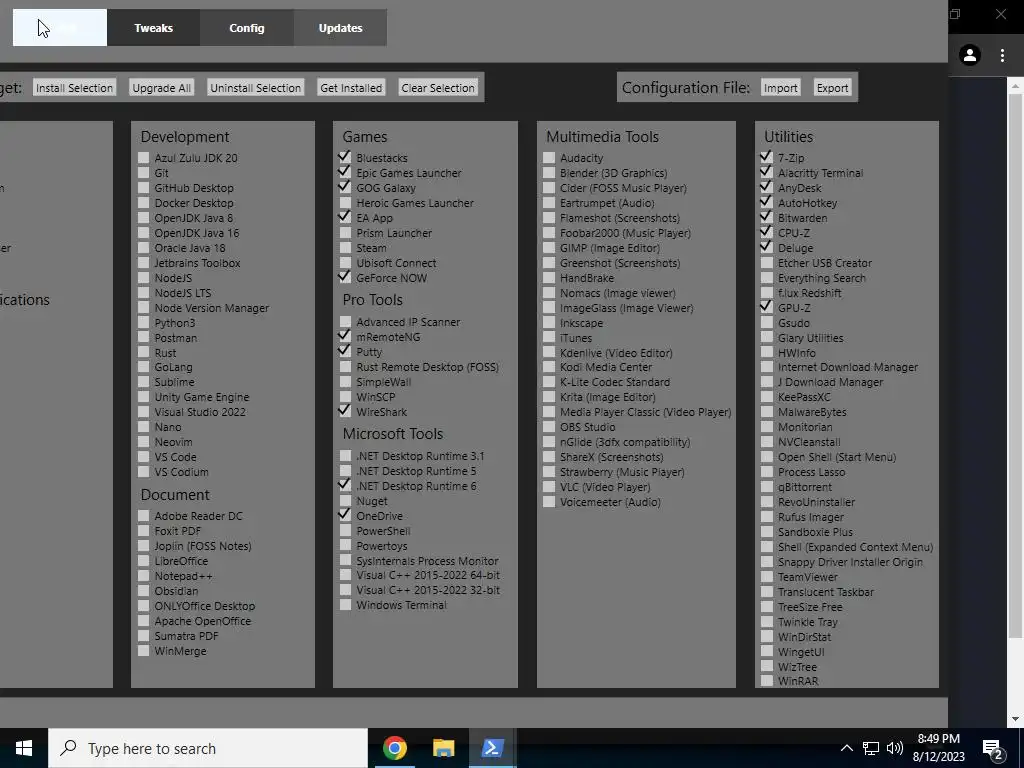
Task: Check the TeamViewer checkbox
Action: click(x=767, y=577)
